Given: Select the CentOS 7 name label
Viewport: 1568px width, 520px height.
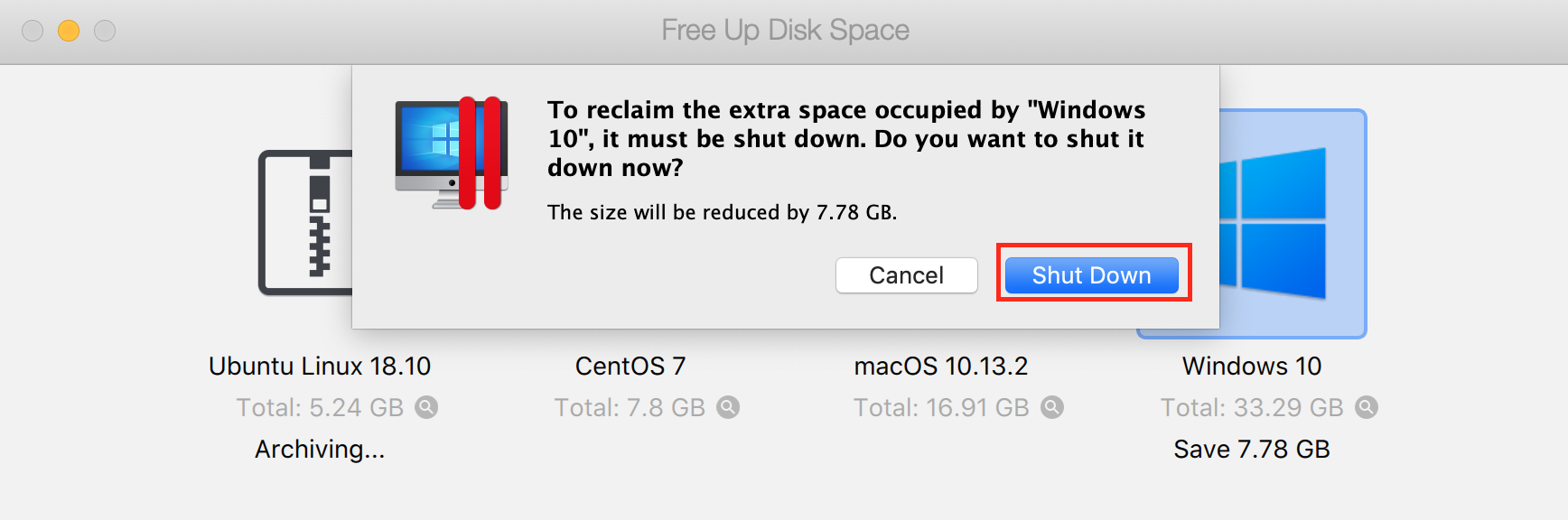Looking at the screenshot, I should [630, 366].
